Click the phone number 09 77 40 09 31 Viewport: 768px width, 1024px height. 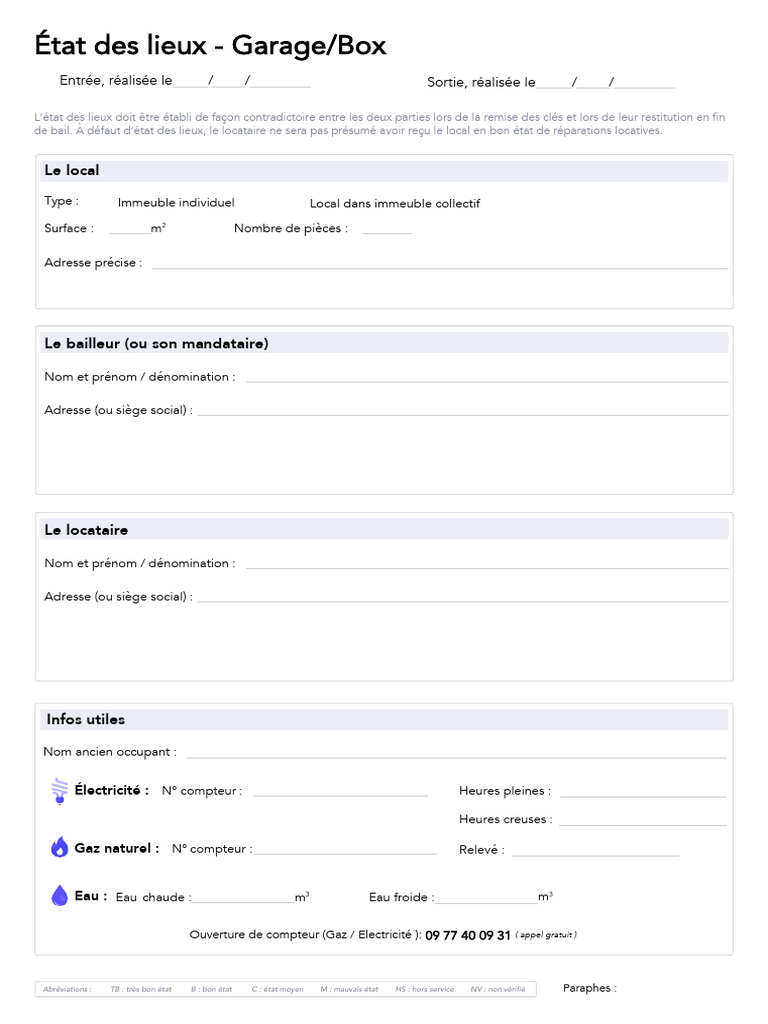pos(468,936)
